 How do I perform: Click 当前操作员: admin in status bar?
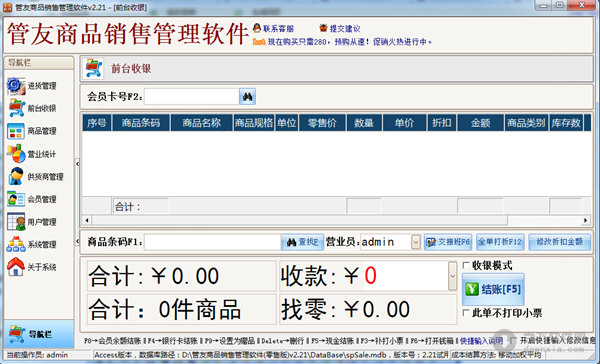tap(37, 355)
